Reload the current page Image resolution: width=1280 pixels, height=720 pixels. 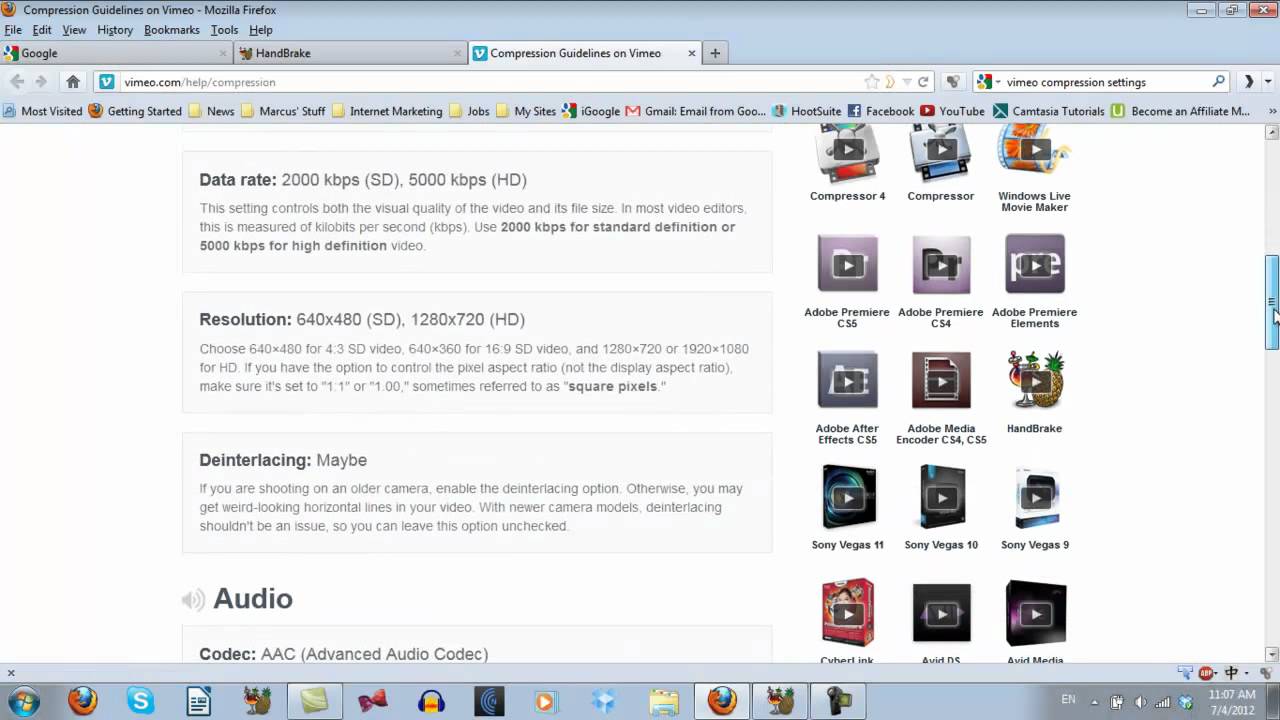pyautogui.click(x=923, y=82)
